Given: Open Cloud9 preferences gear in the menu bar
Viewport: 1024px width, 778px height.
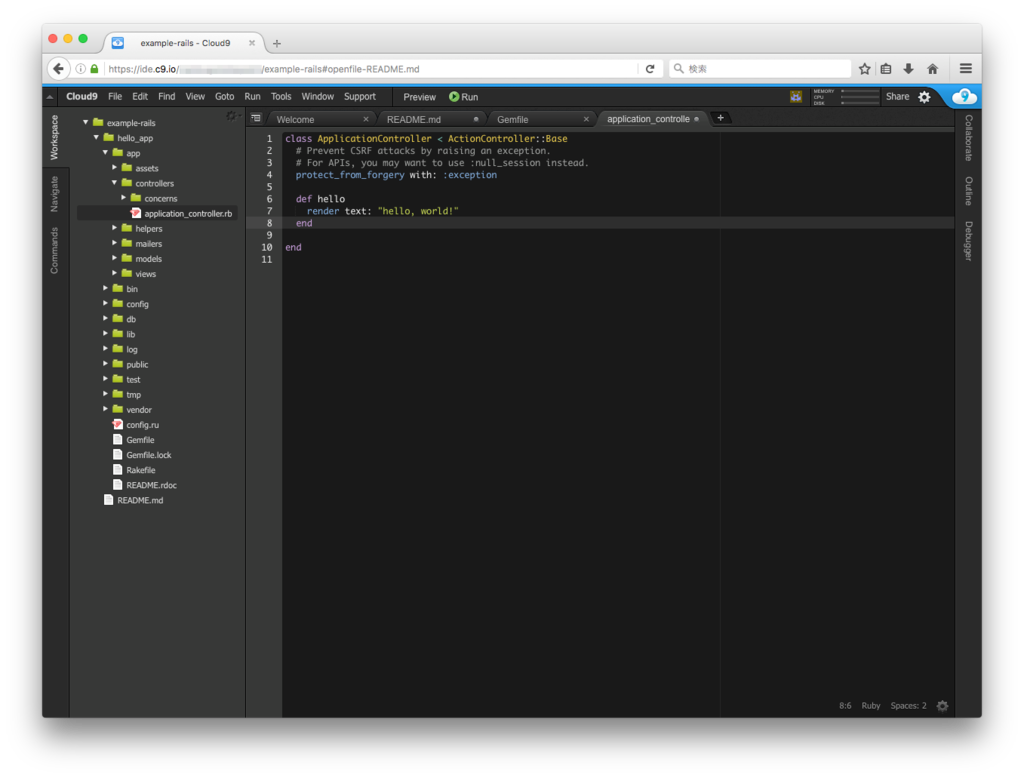Looking at the screenshot, I should point(924,97).
